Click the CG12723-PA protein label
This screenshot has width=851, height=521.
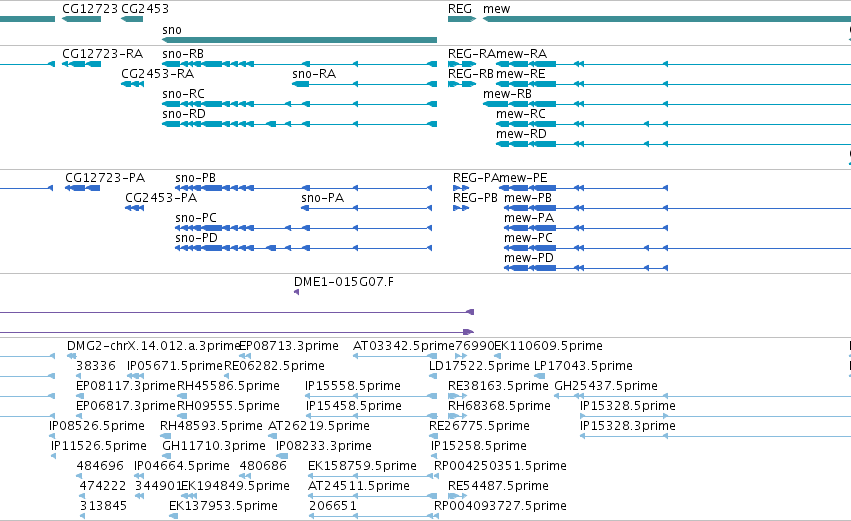tap(105, 178)
